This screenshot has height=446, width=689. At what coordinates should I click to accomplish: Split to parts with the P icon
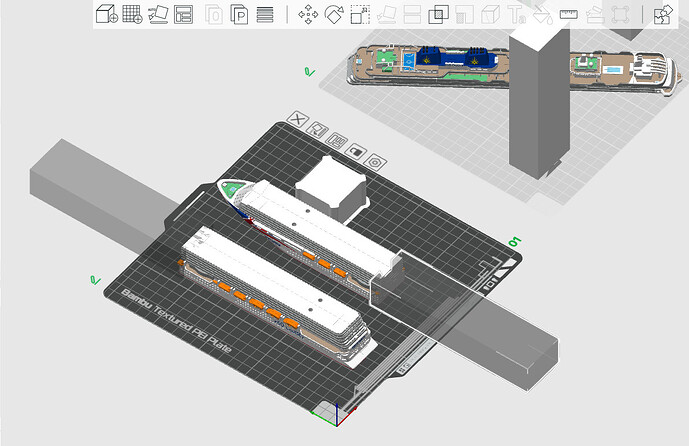coord(239,14)
